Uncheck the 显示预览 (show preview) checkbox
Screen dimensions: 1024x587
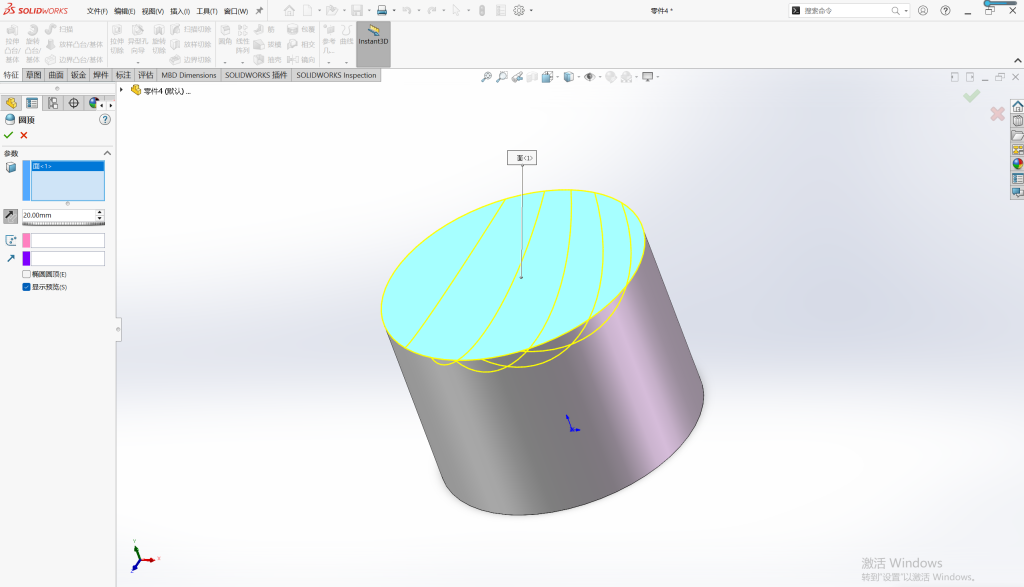coord(26,287)
